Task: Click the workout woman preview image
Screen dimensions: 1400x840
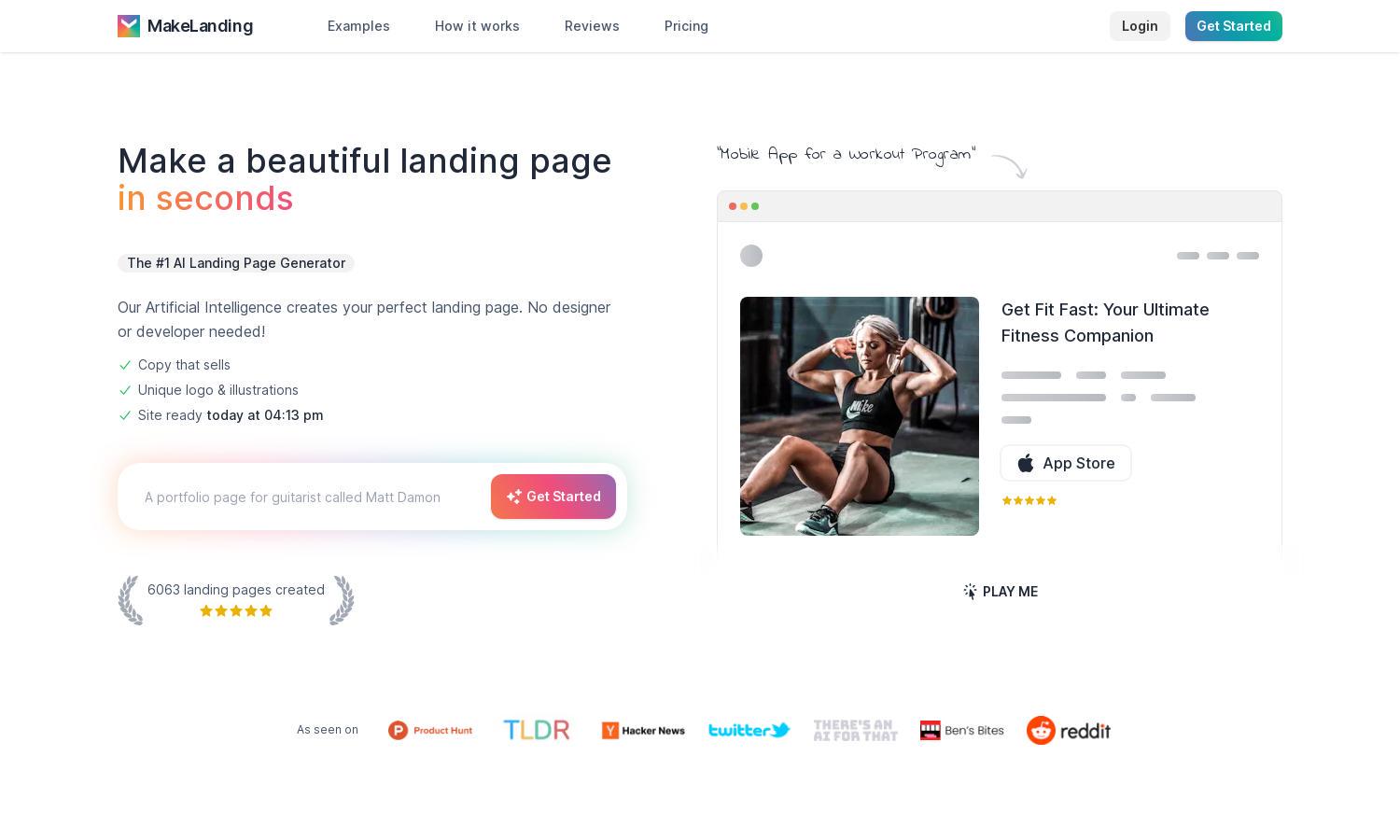Action: pyautogui.click(x=860, y=416)
